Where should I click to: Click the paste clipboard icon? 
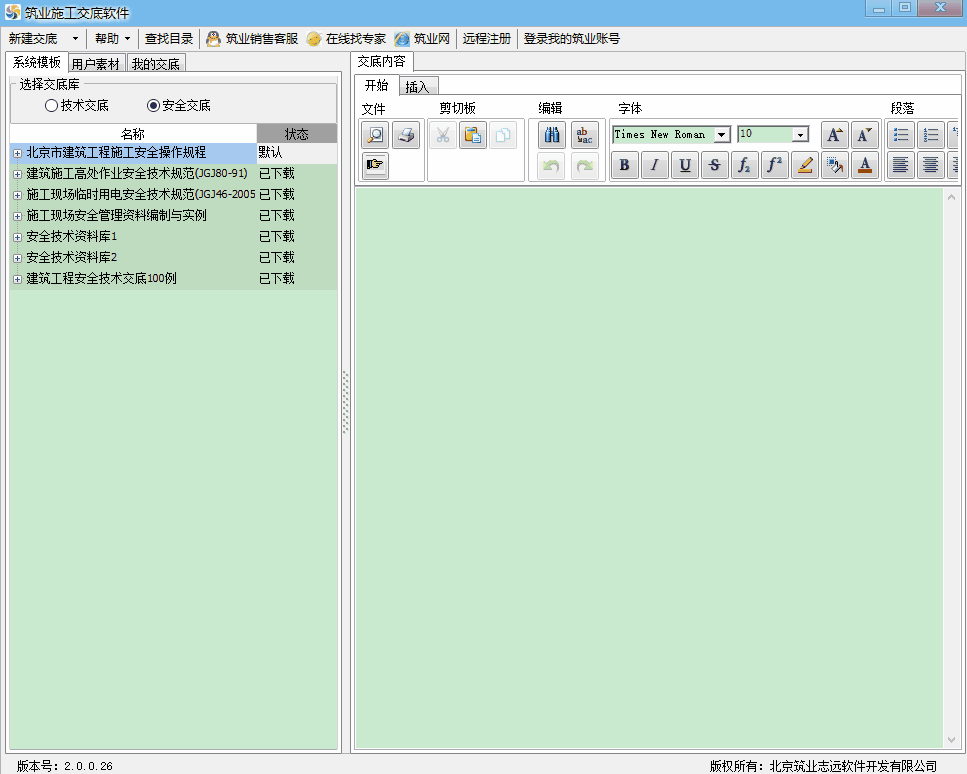click(473, 135)
